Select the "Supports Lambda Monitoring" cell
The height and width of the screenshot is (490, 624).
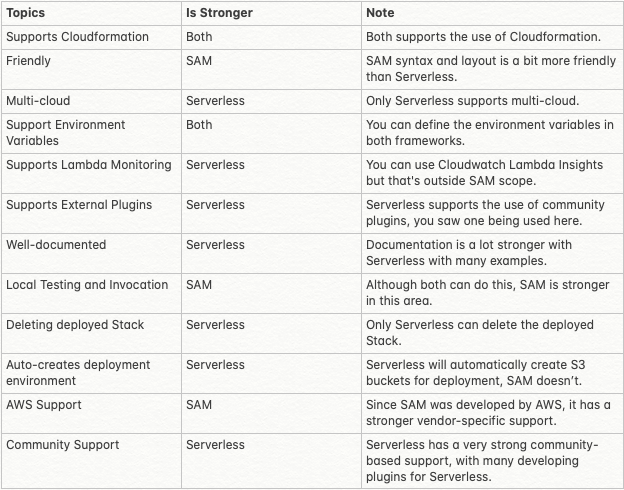coord(89,165)
